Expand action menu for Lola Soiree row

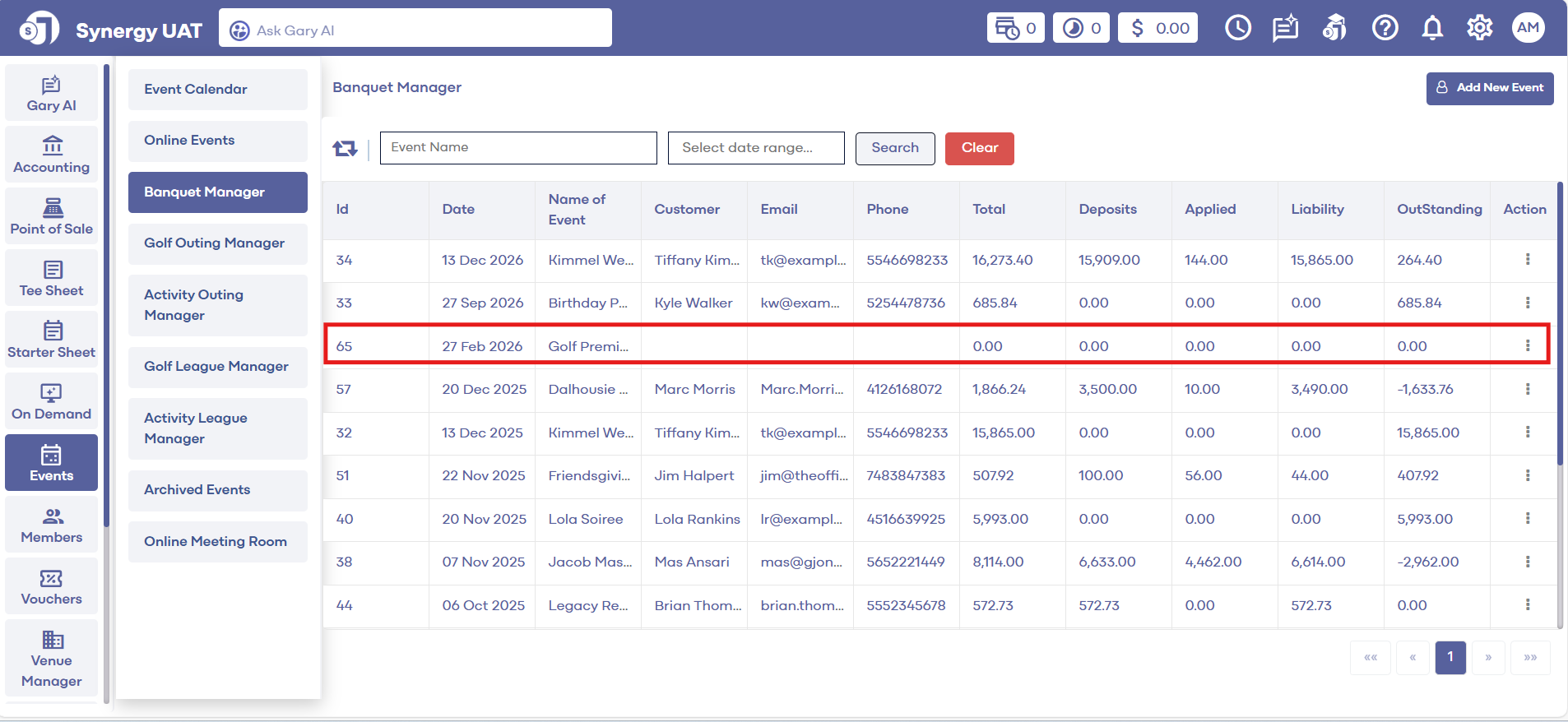point(1528,519)
